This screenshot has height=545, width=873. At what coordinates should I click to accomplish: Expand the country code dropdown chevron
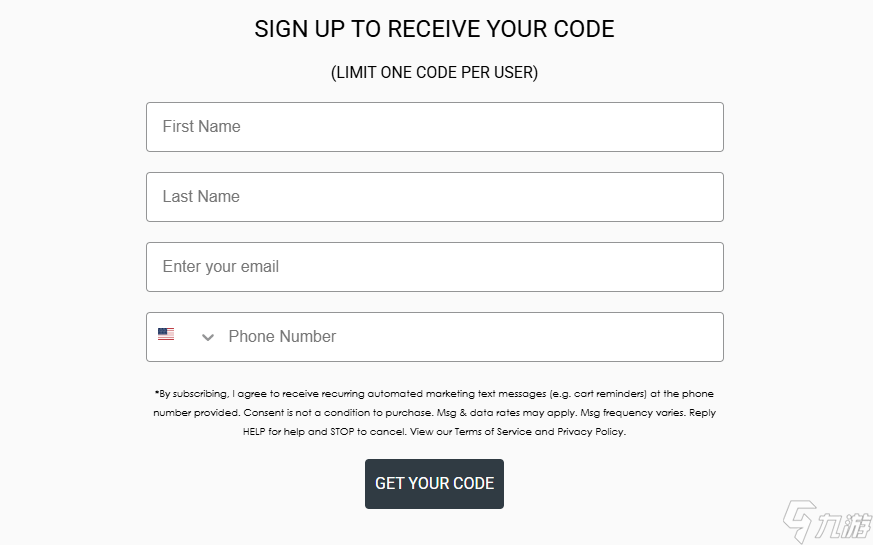click(208, 337)
